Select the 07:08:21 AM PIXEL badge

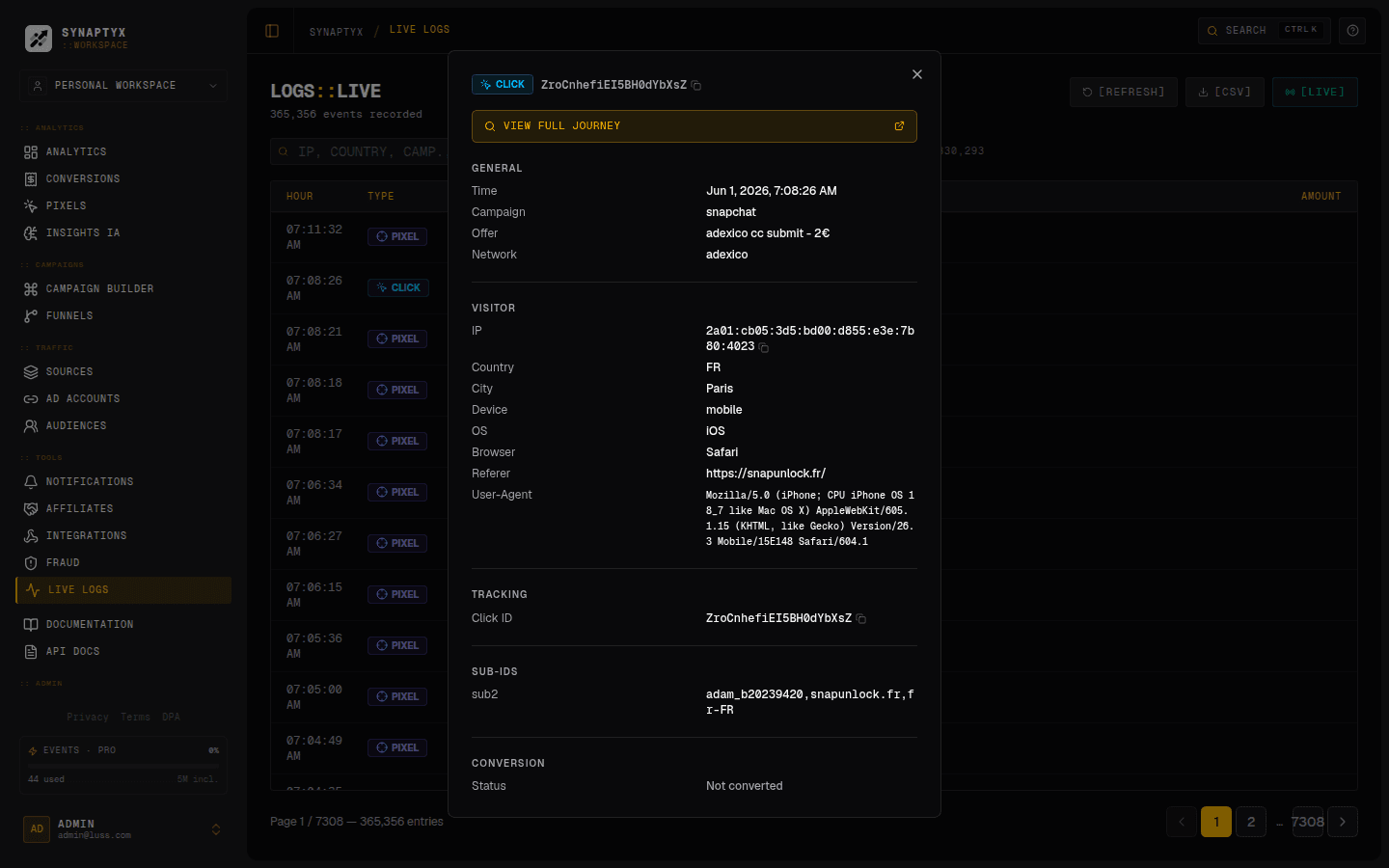point(397,339)
